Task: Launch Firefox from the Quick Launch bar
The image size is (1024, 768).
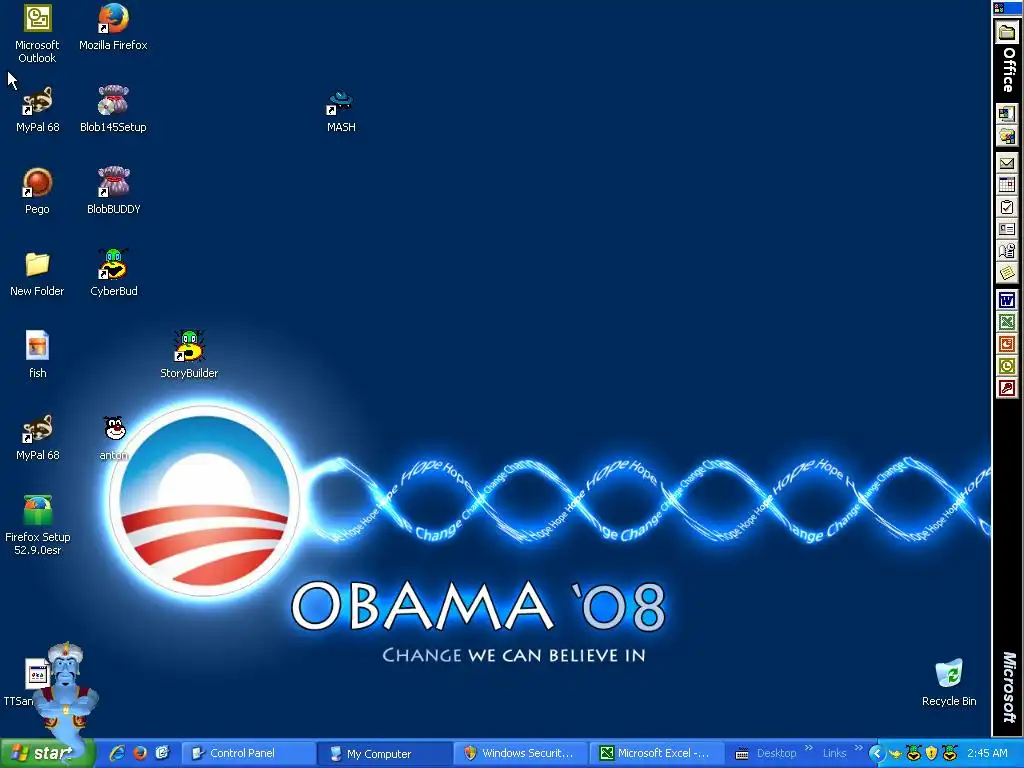Action: (x=140, y=753)
